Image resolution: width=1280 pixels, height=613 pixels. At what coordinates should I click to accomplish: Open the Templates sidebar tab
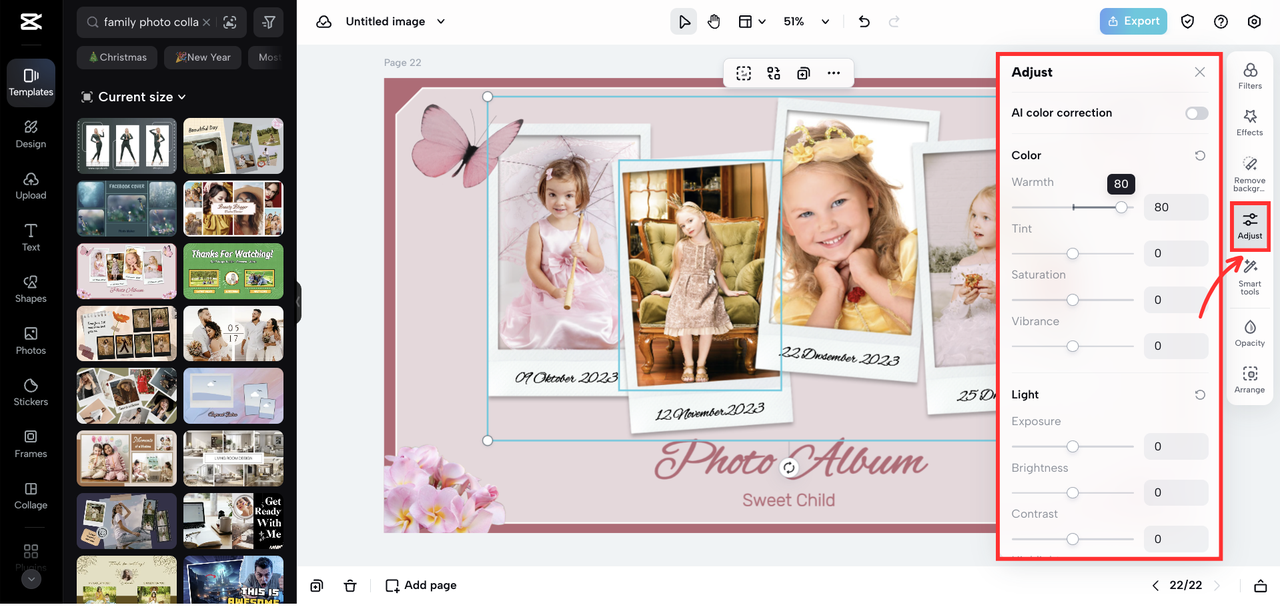click(x=31, y=82)
